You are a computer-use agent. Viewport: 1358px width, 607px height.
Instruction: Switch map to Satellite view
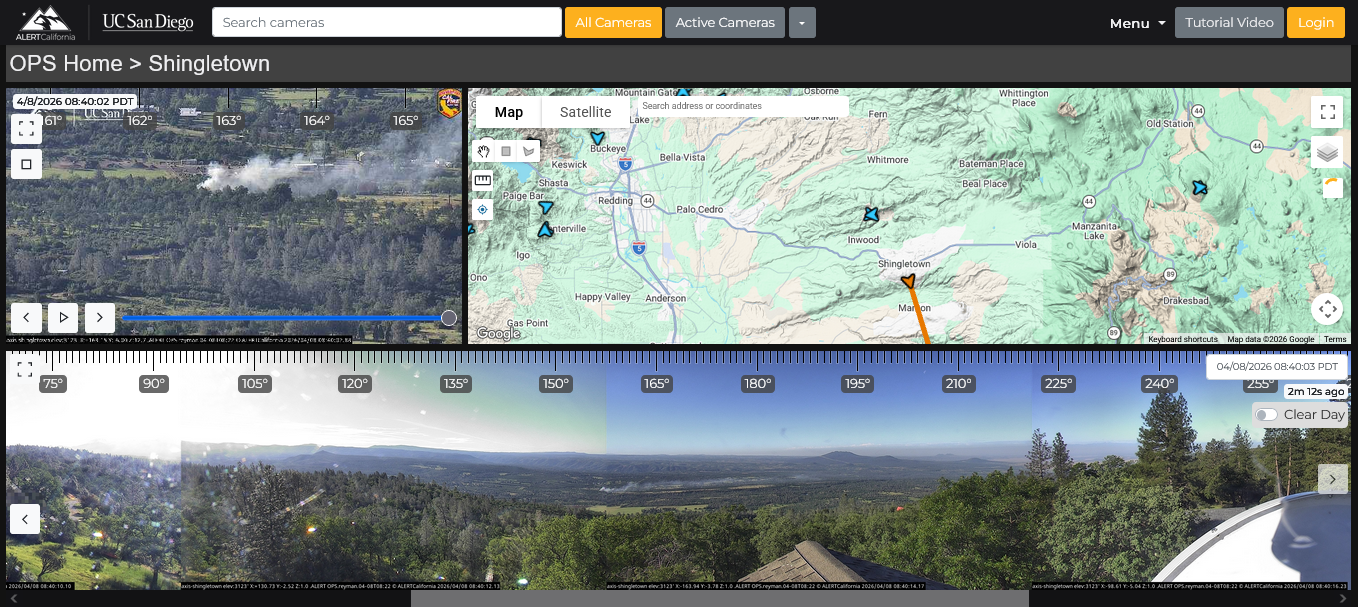coord(585,112)
